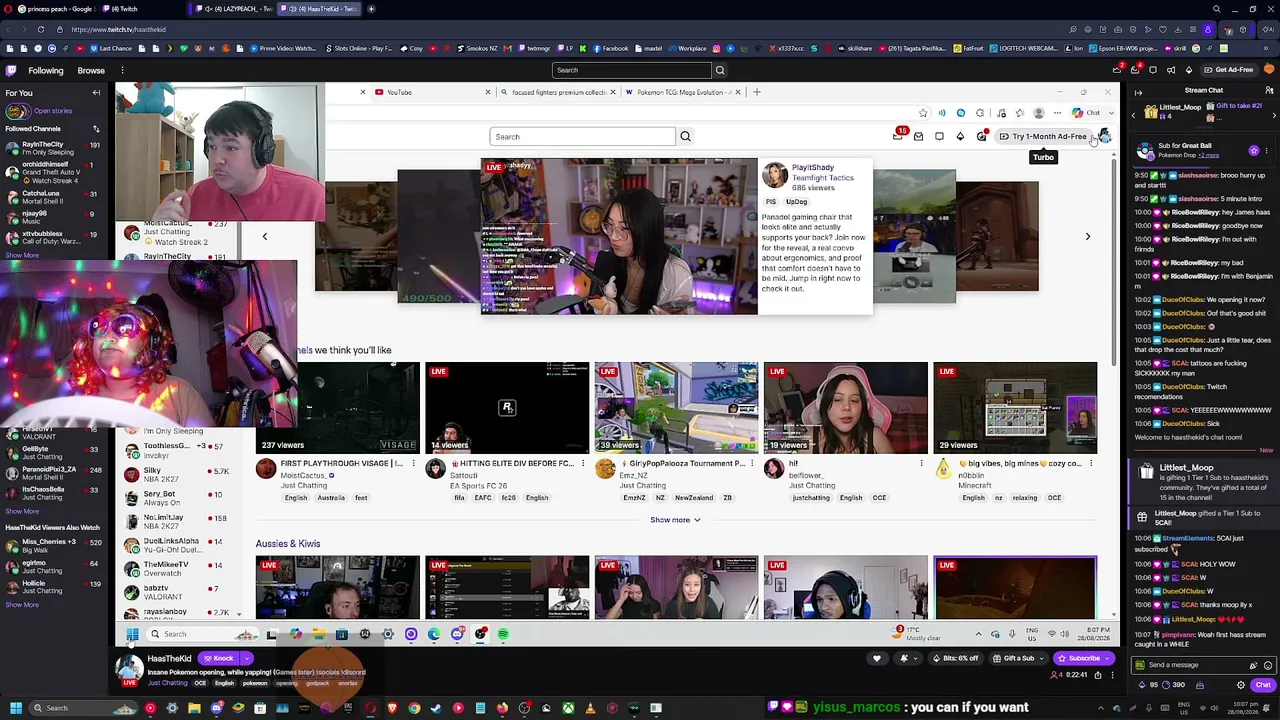Collapse the Stream Chat panel
The height and width of the screenshot is (720, 1280).
point(1138,92)
